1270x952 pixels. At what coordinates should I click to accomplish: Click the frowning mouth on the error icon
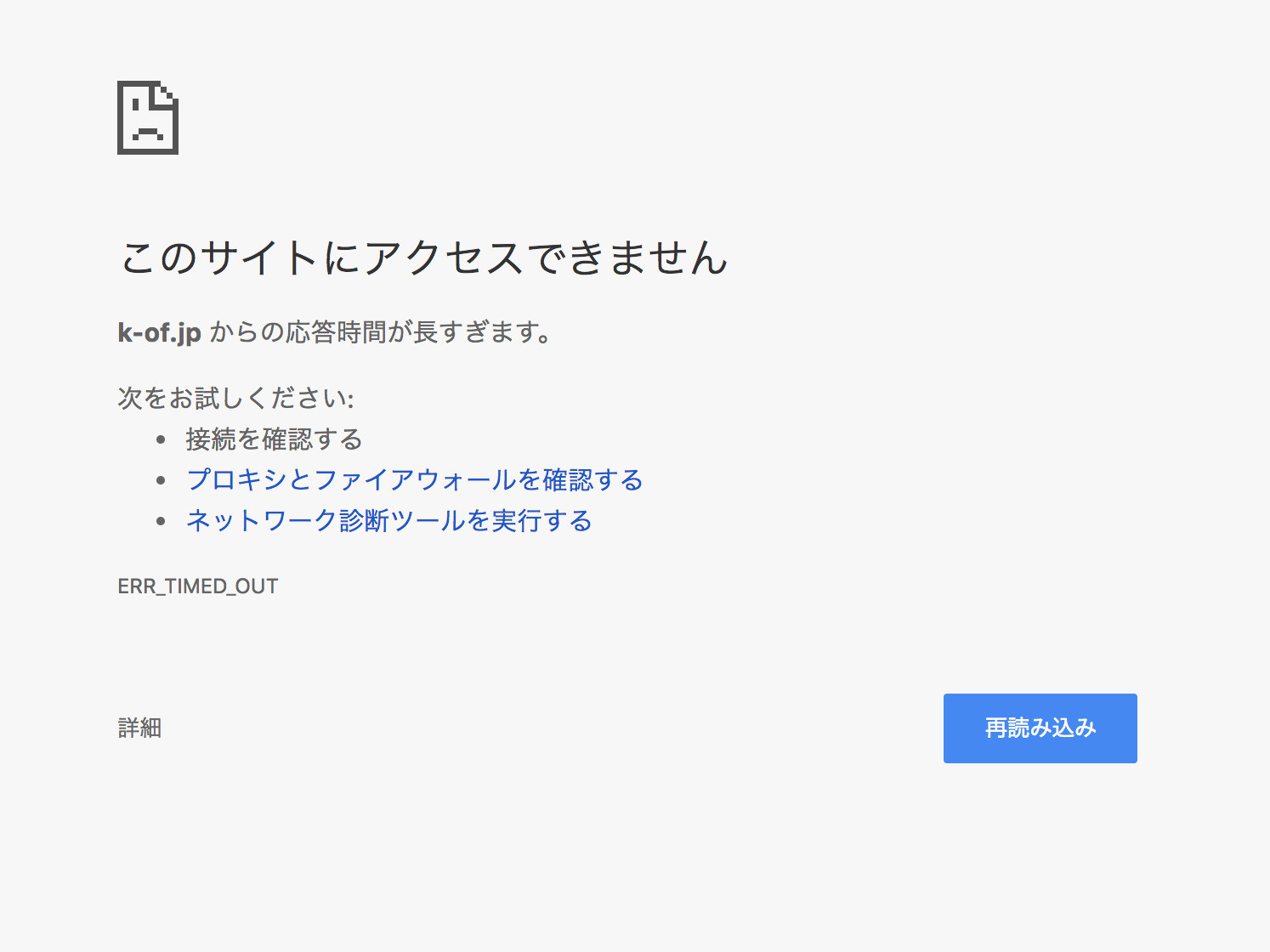click(x=147, y=133)
